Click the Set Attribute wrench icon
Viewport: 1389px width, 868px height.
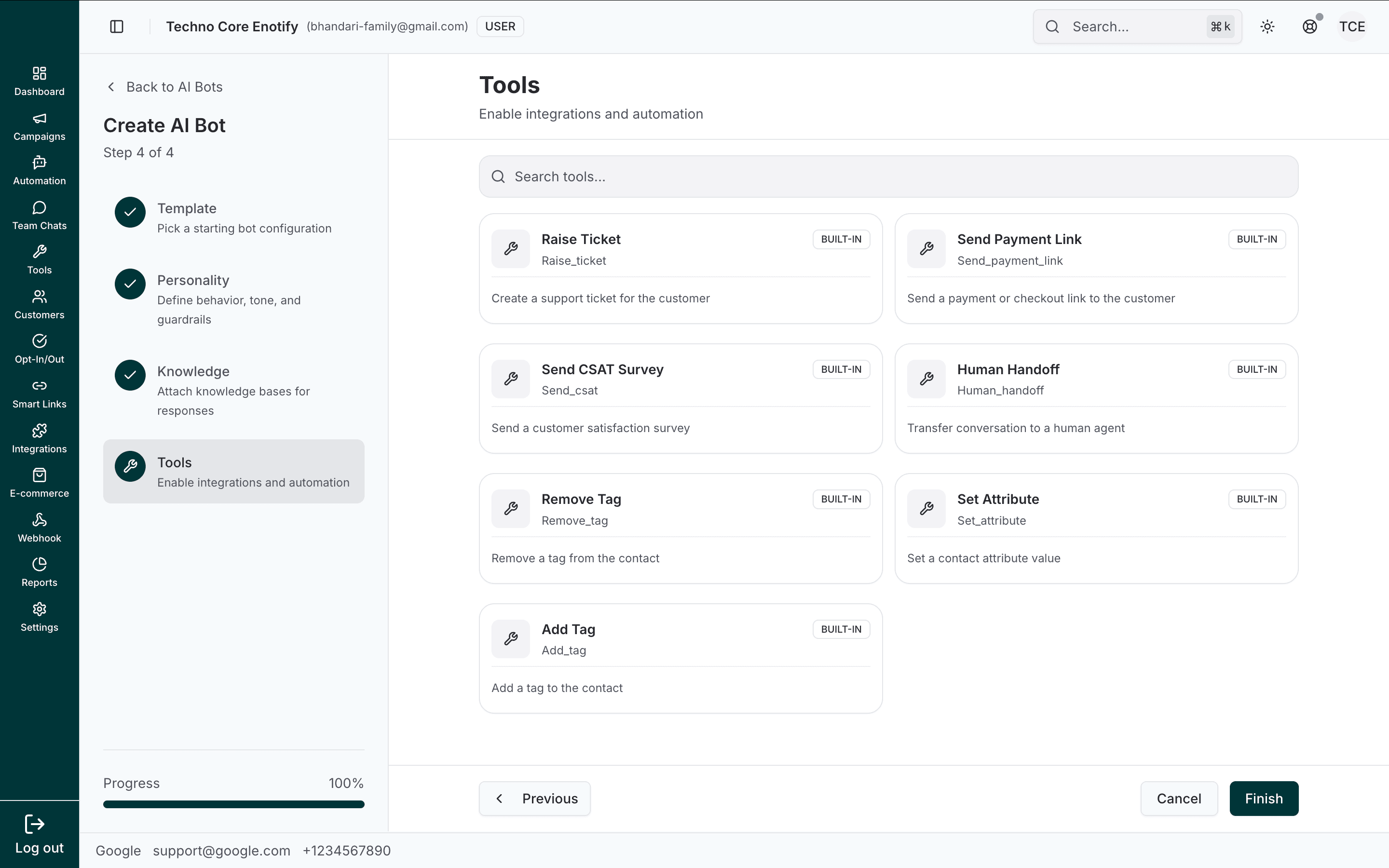[x=926, y=509]
